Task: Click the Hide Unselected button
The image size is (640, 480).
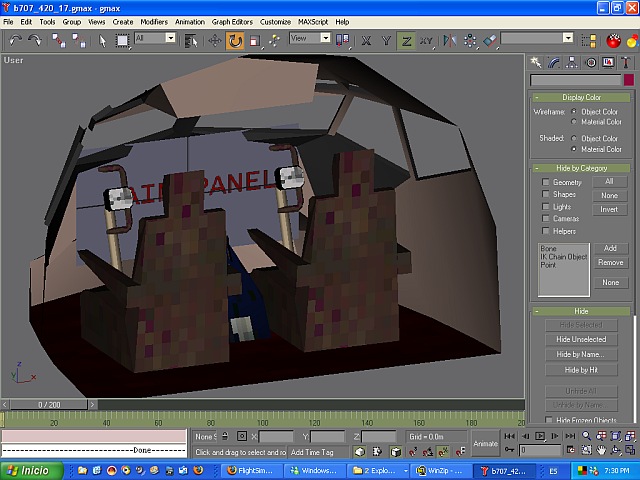Action: (x=581, y=339)
